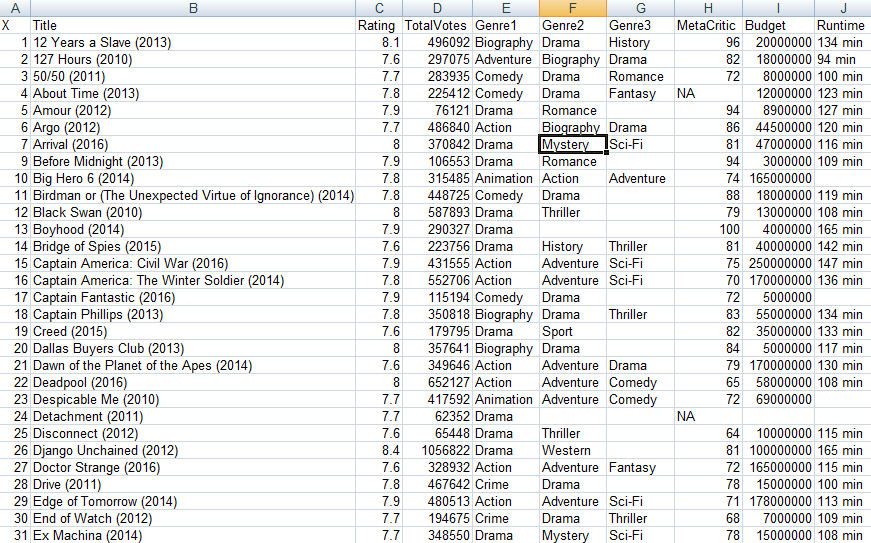The height and width of the screenshot is (543, 871).
Task: Click the MetaCritic header cell
Action: pyautogui.click(x=708, y=26)
